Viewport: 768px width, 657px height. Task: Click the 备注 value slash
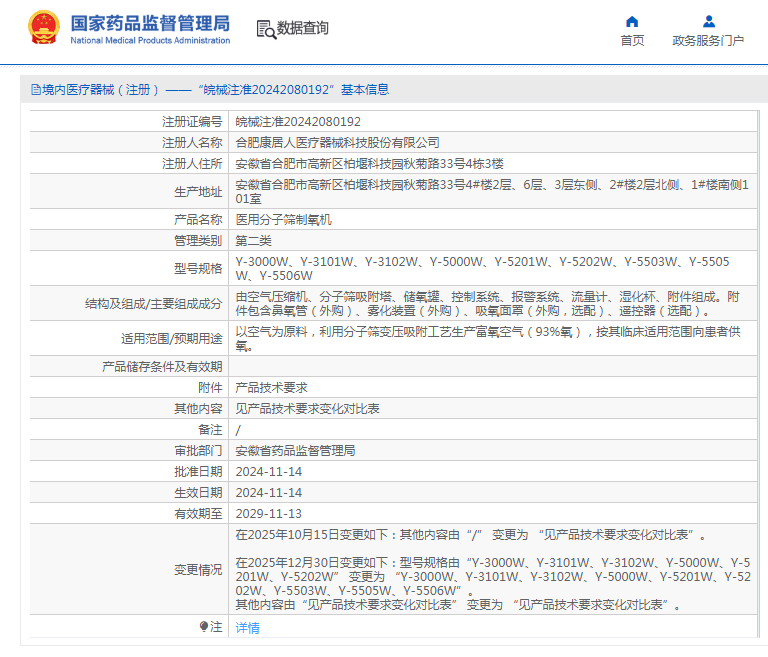[x=238, y=430]
